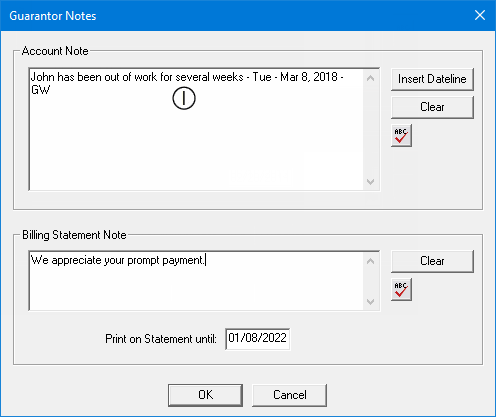Click the Insert Dateline button
The height and width of the screenshot is (417, 496).
tap(432, 79)
